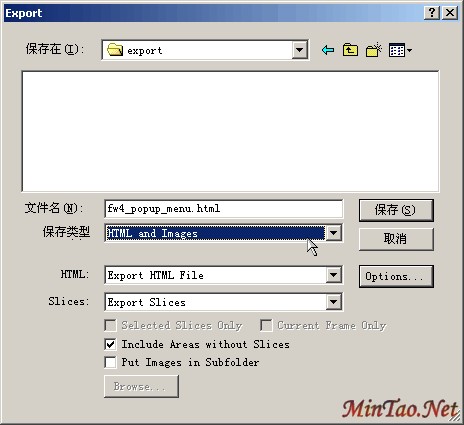Image resolution: width=464 pixels, height=425 pixels.
Task: Open the Options... dialog
Action: coord(396,276)
